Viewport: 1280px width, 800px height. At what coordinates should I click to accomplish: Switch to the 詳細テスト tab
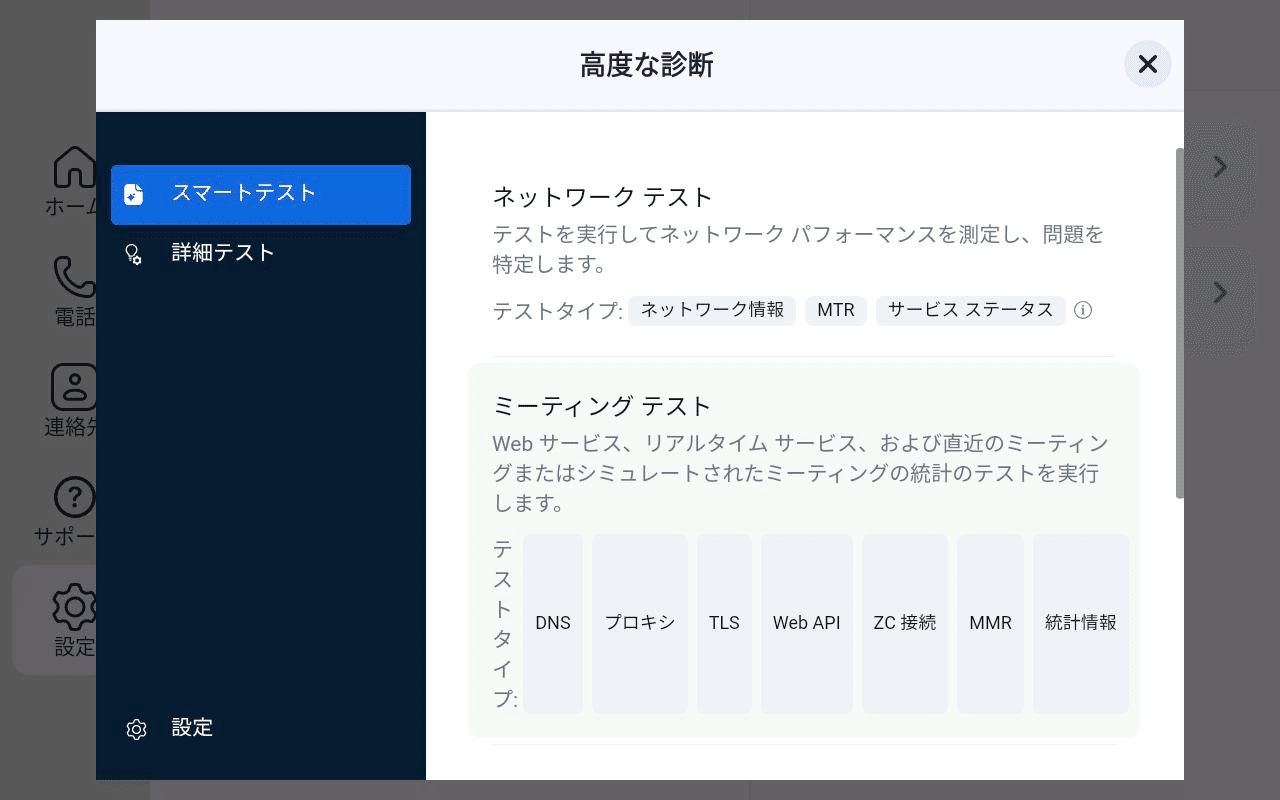[x=223, y=253]
